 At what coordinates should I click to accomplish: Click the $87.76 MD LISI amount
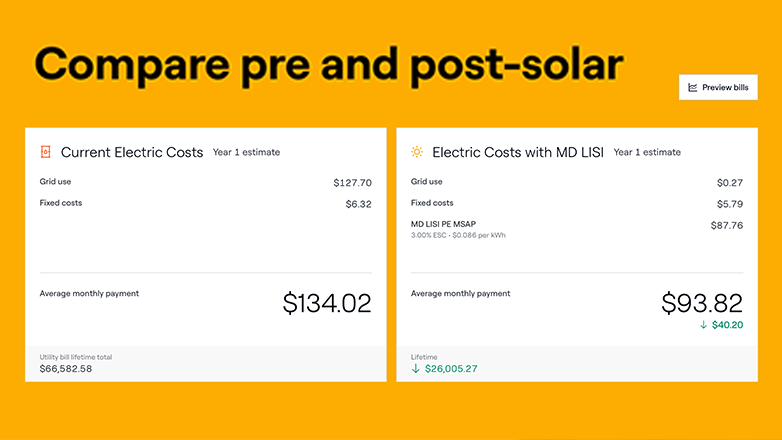pyautogui.click(x=726, y=225)
